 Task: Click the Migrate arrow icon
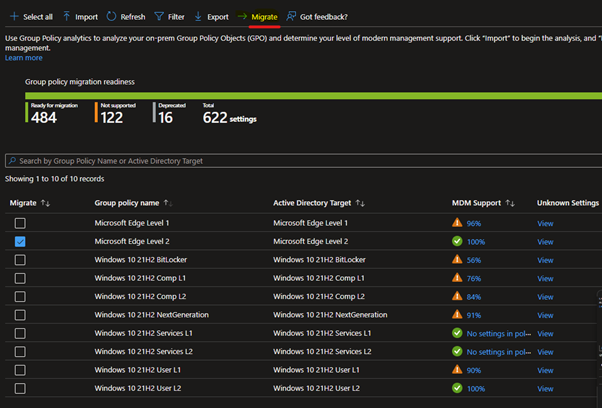pos(242,16)
